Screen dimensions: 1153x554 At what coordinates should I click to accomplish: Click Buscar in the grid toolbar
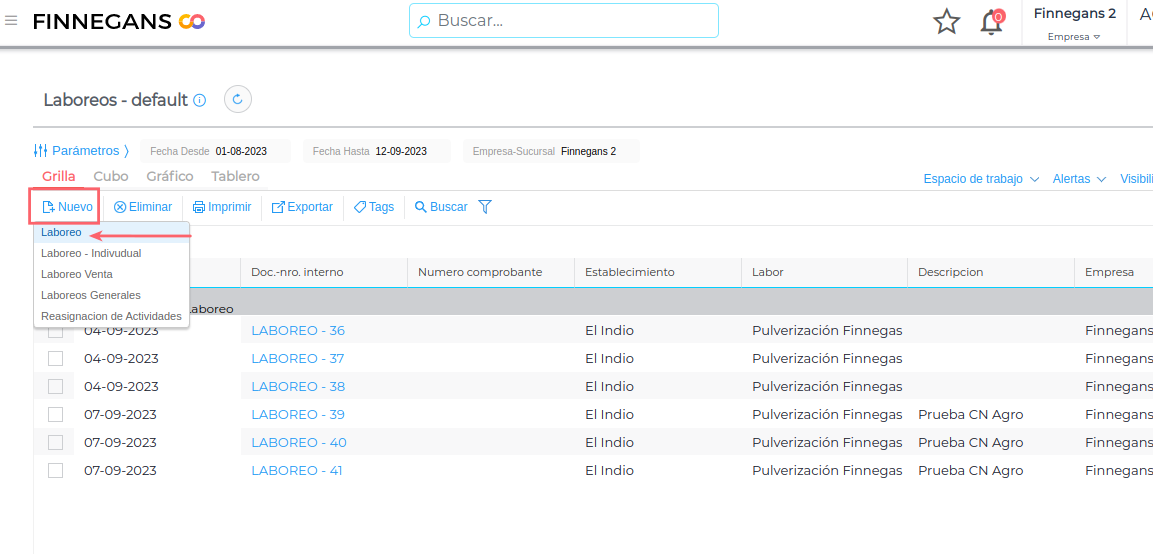pyautogui.click(x=441, y=207)
